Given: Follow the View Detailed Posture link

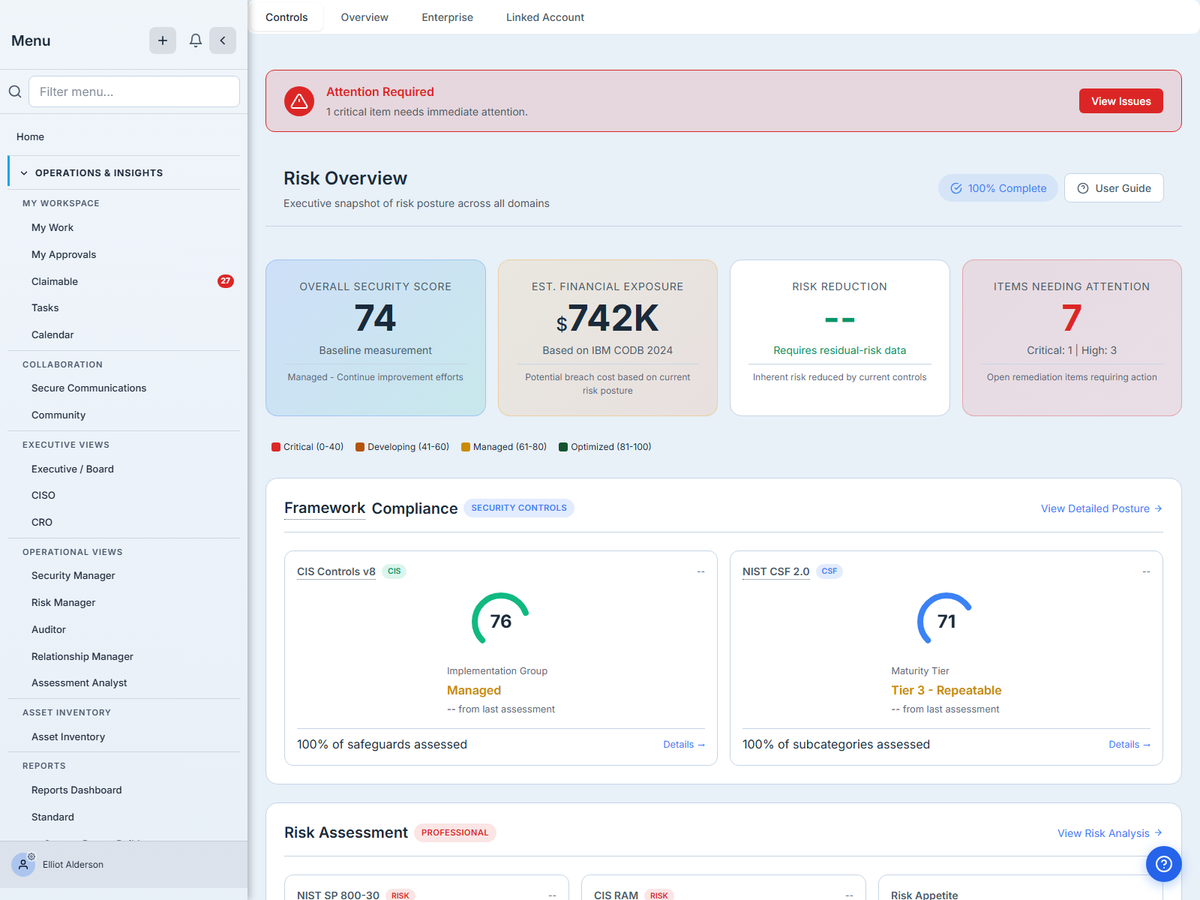Looking at the screenshot, I should [1101, 509].
